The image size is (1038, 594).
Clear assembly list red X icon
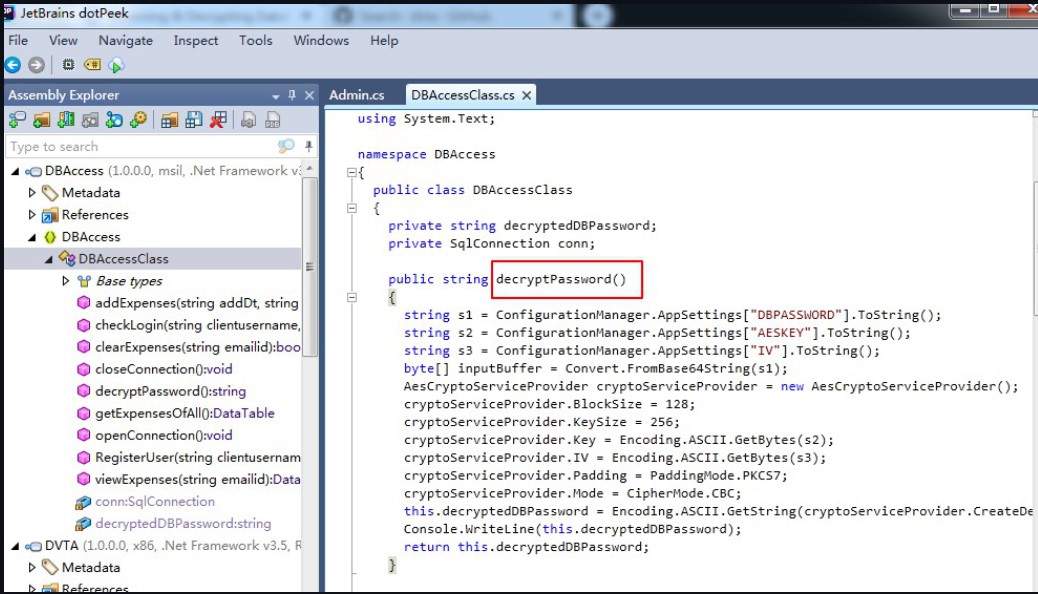(x=218, y=120)
